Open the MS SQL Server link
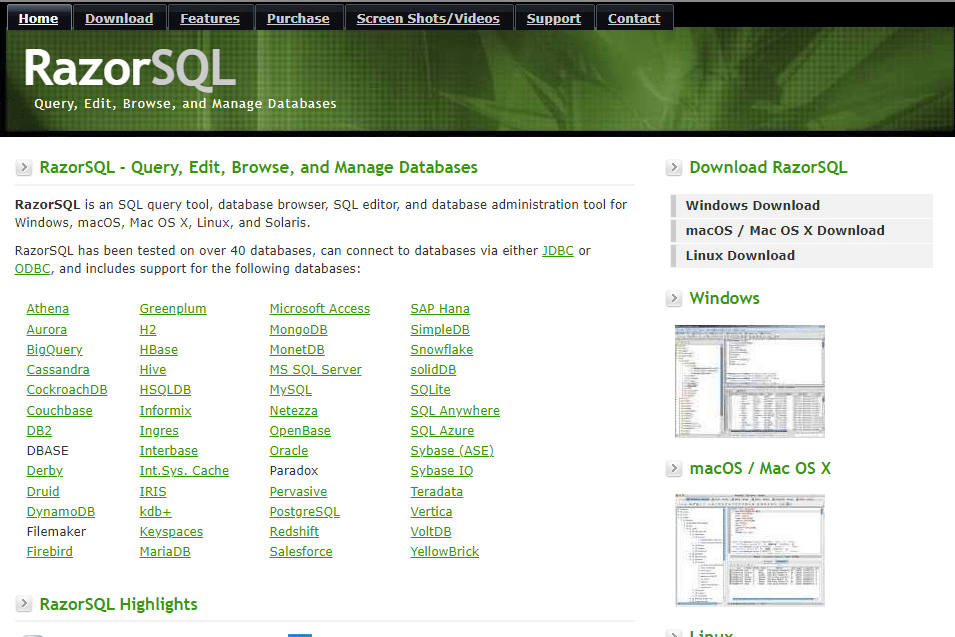This screenshot has height=637, width=955. click(315, 370)
